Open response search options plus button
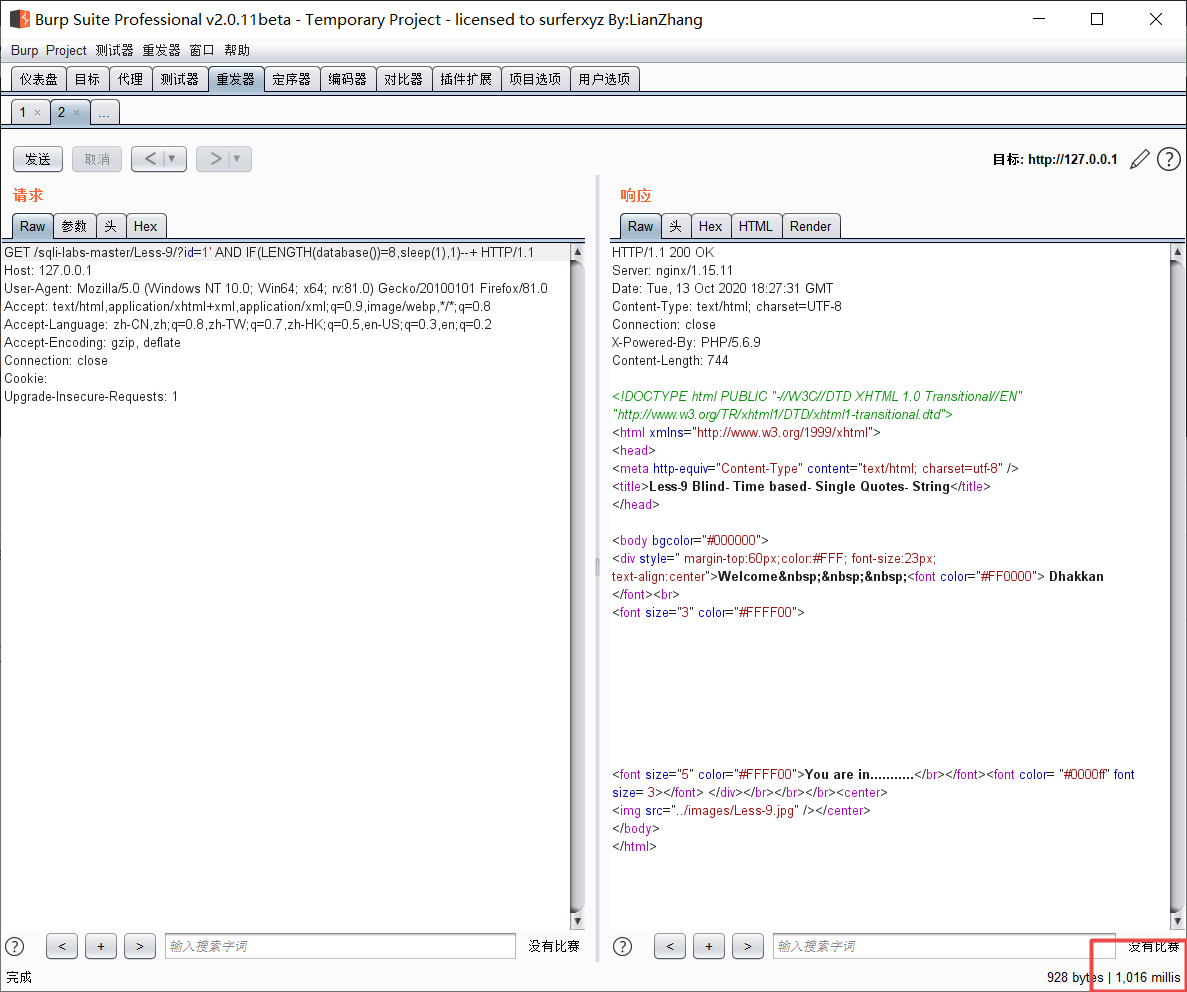 (x=709, y=947)
